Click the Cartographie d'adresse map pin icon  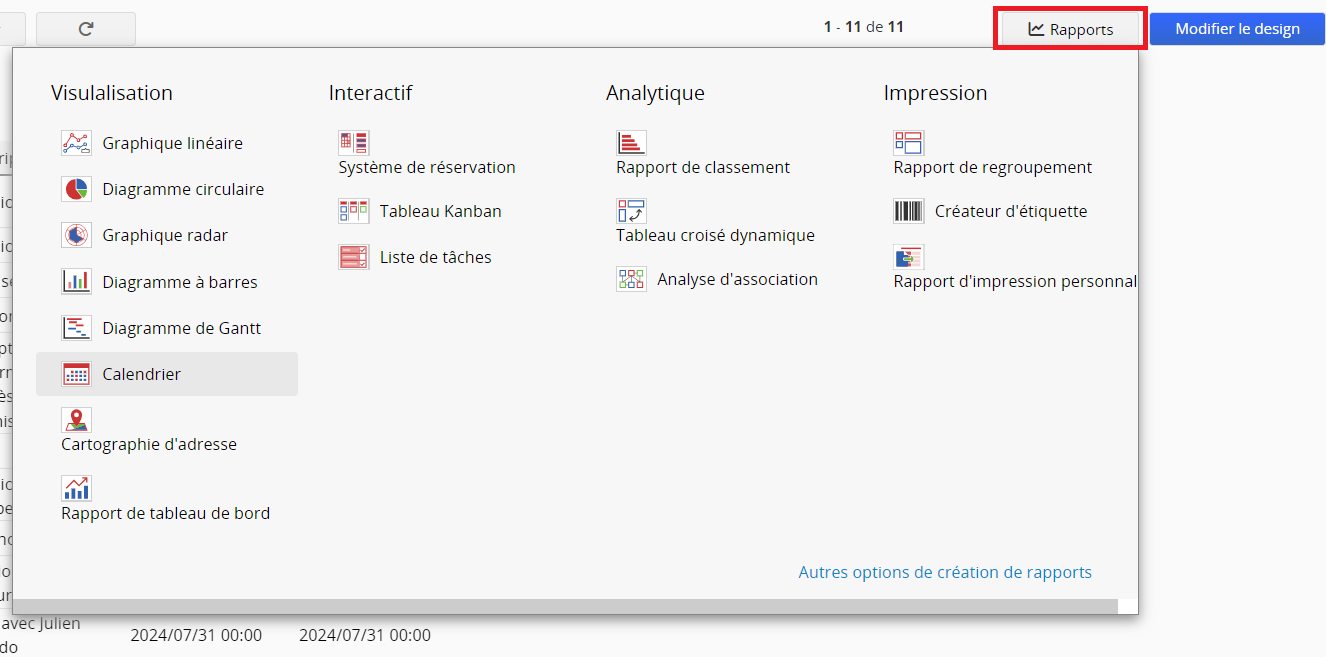[76, 420]
